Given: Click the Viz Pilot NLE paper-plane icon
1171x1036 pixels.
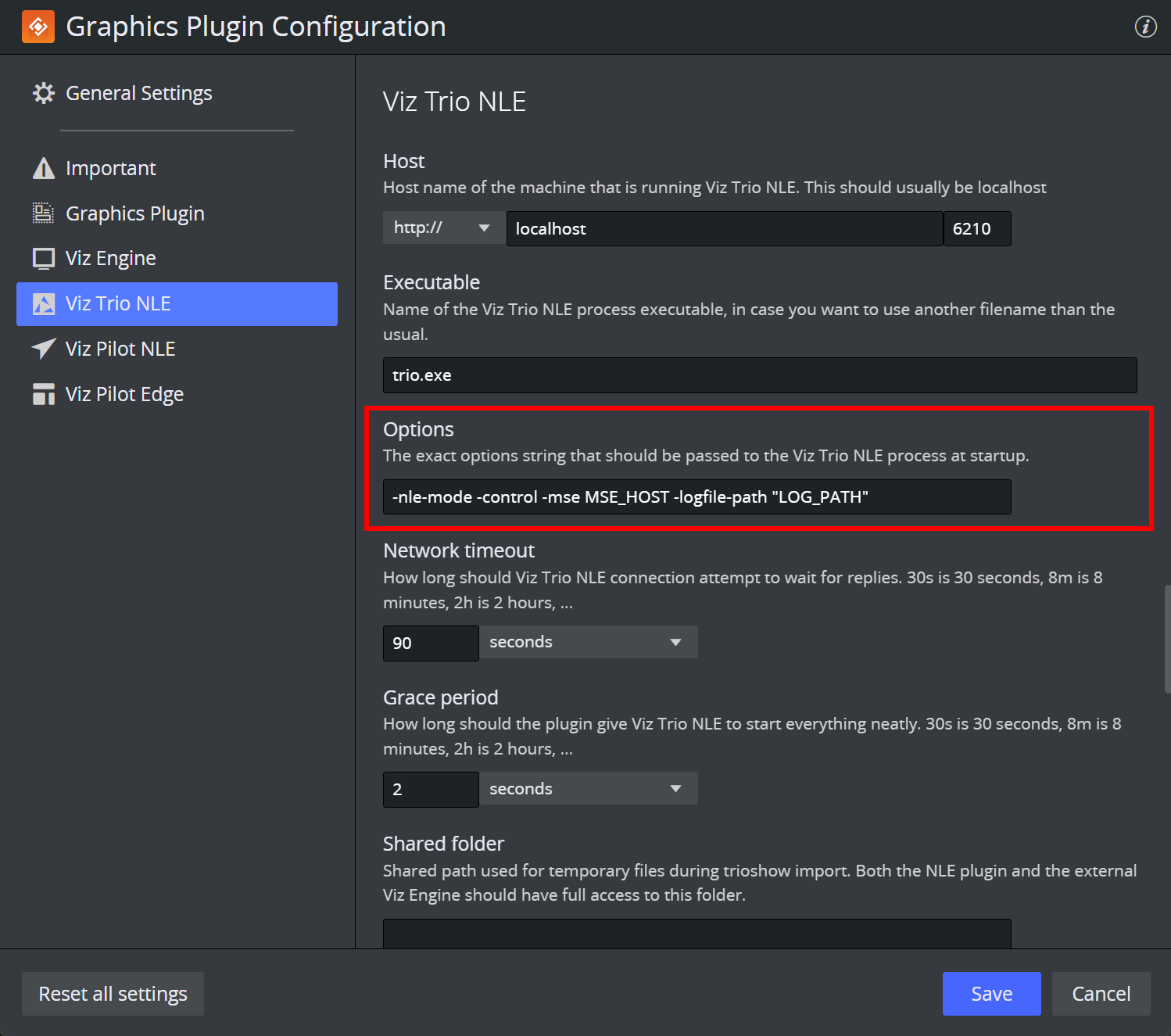Looking at the screenshot, I should [x=43, y=349].
